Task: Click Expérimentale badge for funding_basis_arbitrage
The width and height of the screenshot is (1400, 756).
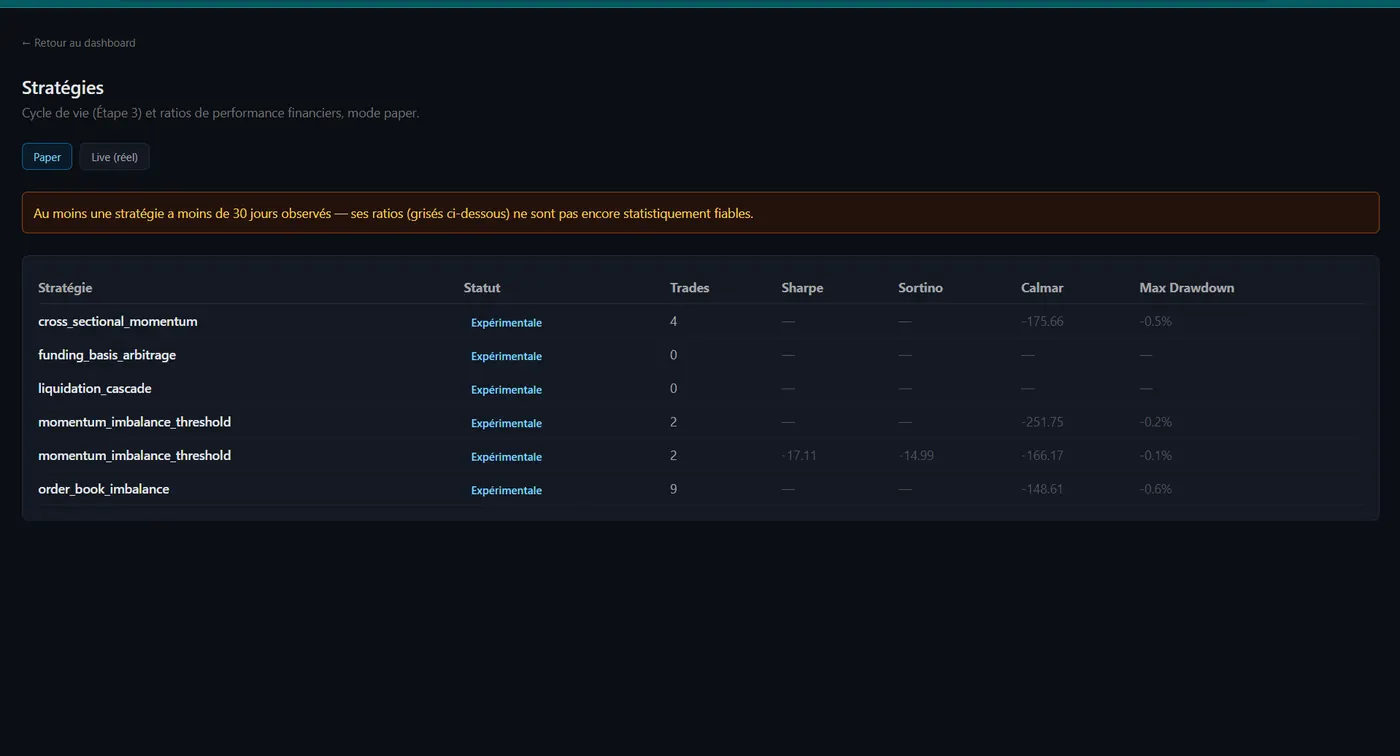Action: pyautogui.click(x=506, y=356)
